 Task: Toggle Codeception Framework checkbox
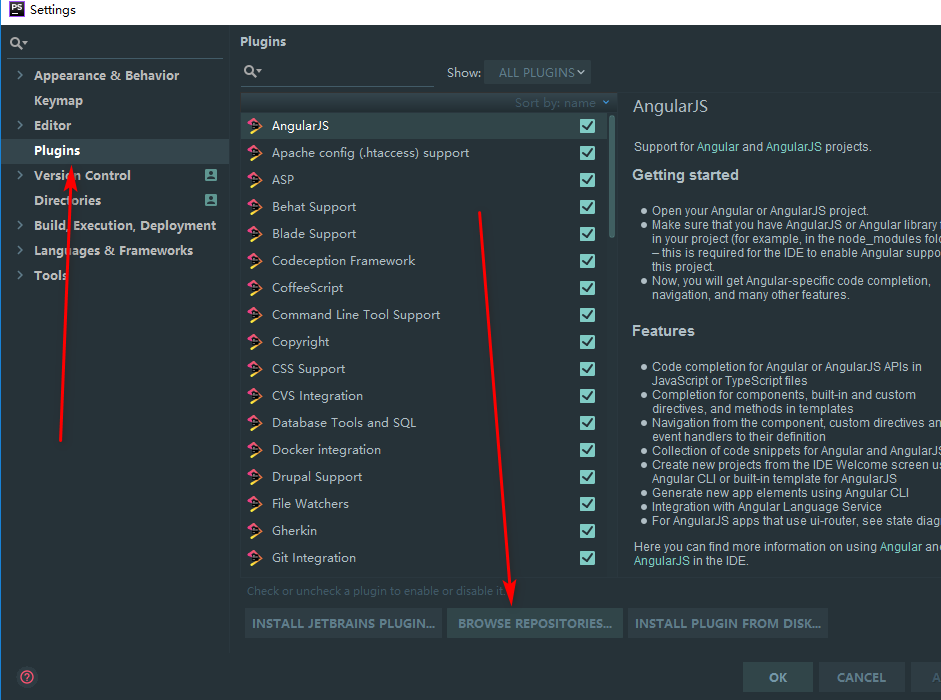[588, 261]
